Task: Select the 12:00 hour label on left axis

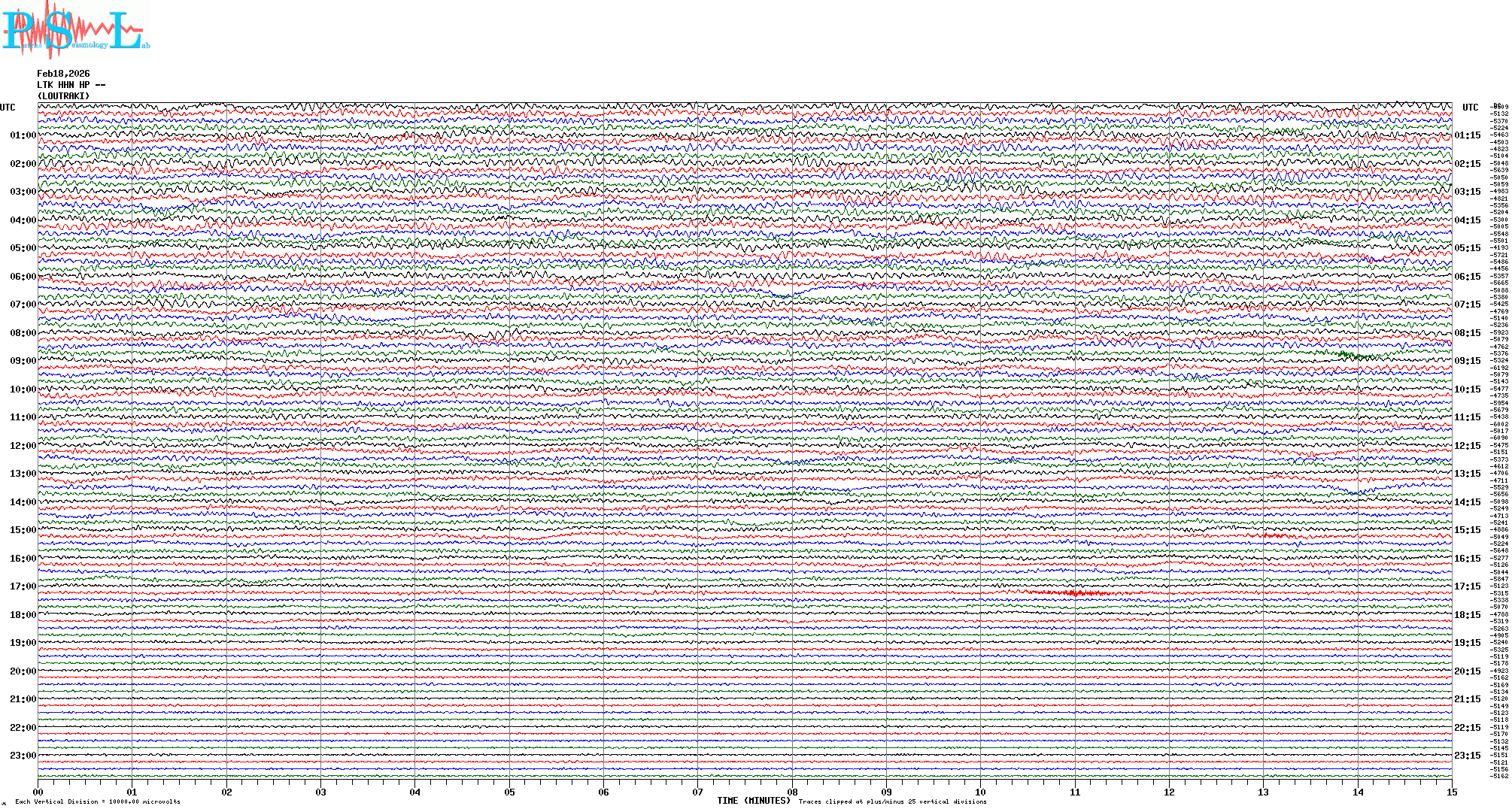Action: click(x=23, y=446)
